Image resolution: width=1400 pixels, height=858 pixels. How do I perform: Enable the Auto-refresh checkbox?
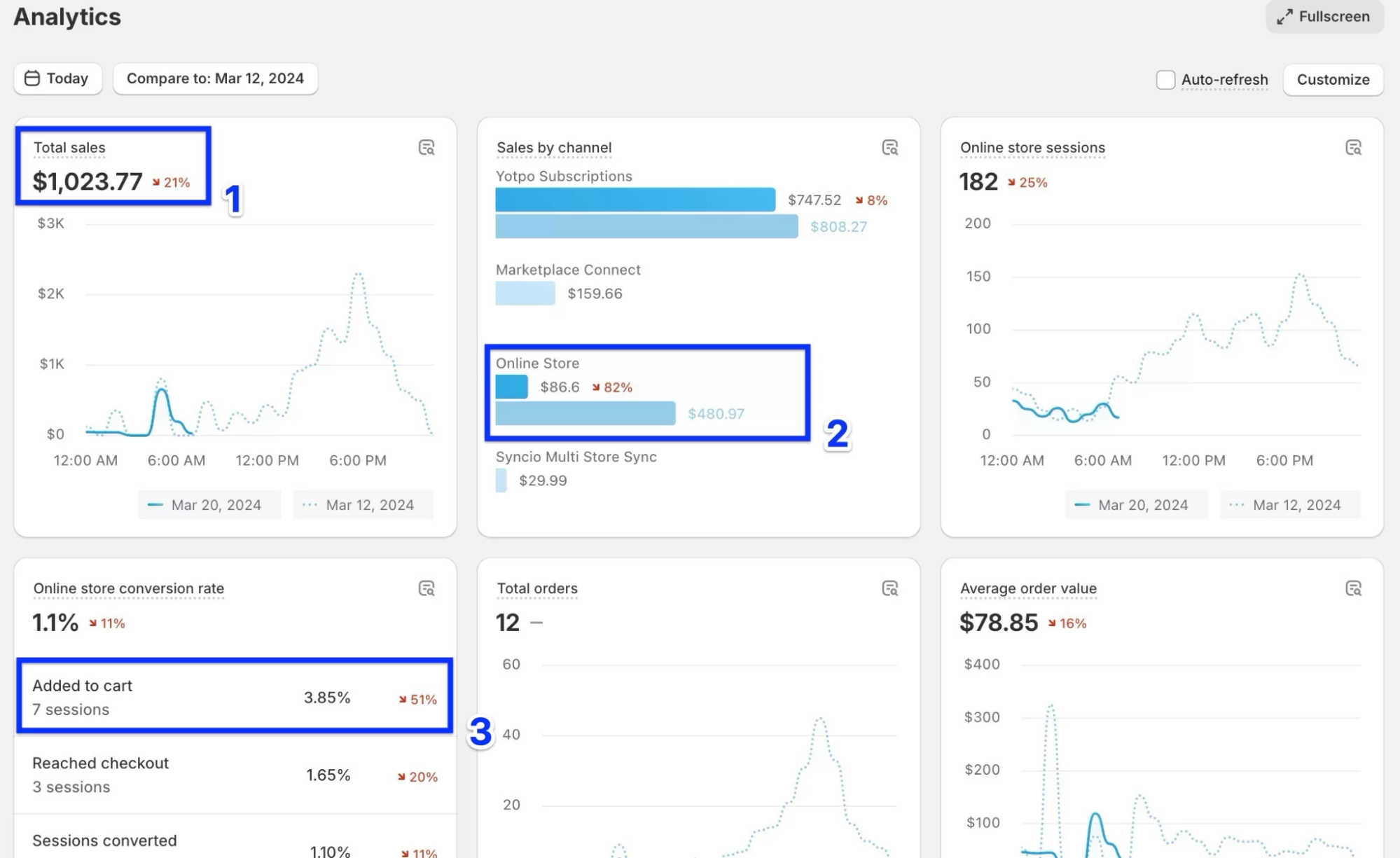[x=1165, y=80]
